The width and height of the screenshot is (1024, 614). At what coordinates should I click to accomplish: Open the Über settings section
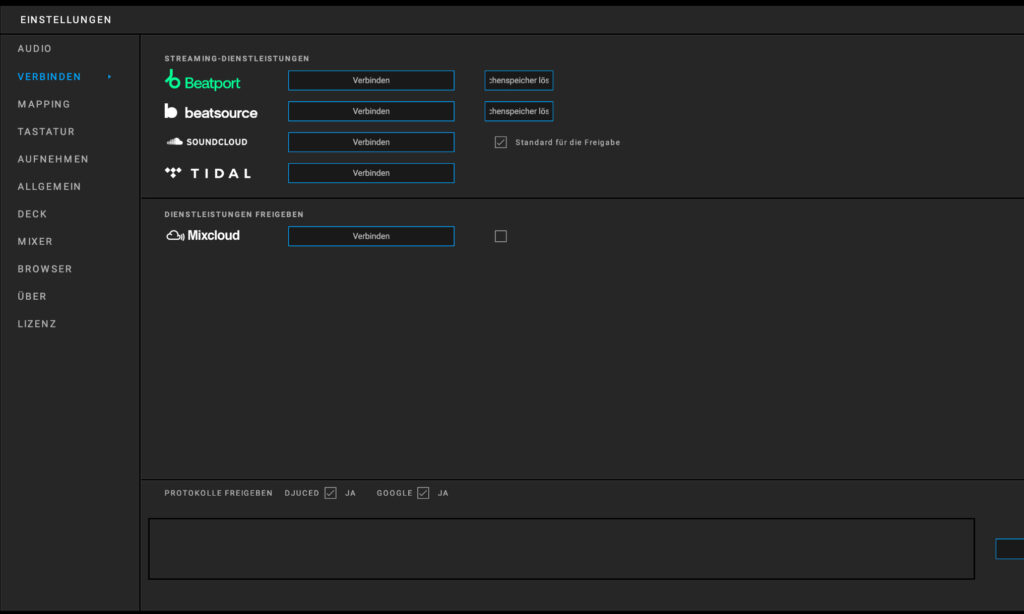[32, 296]
